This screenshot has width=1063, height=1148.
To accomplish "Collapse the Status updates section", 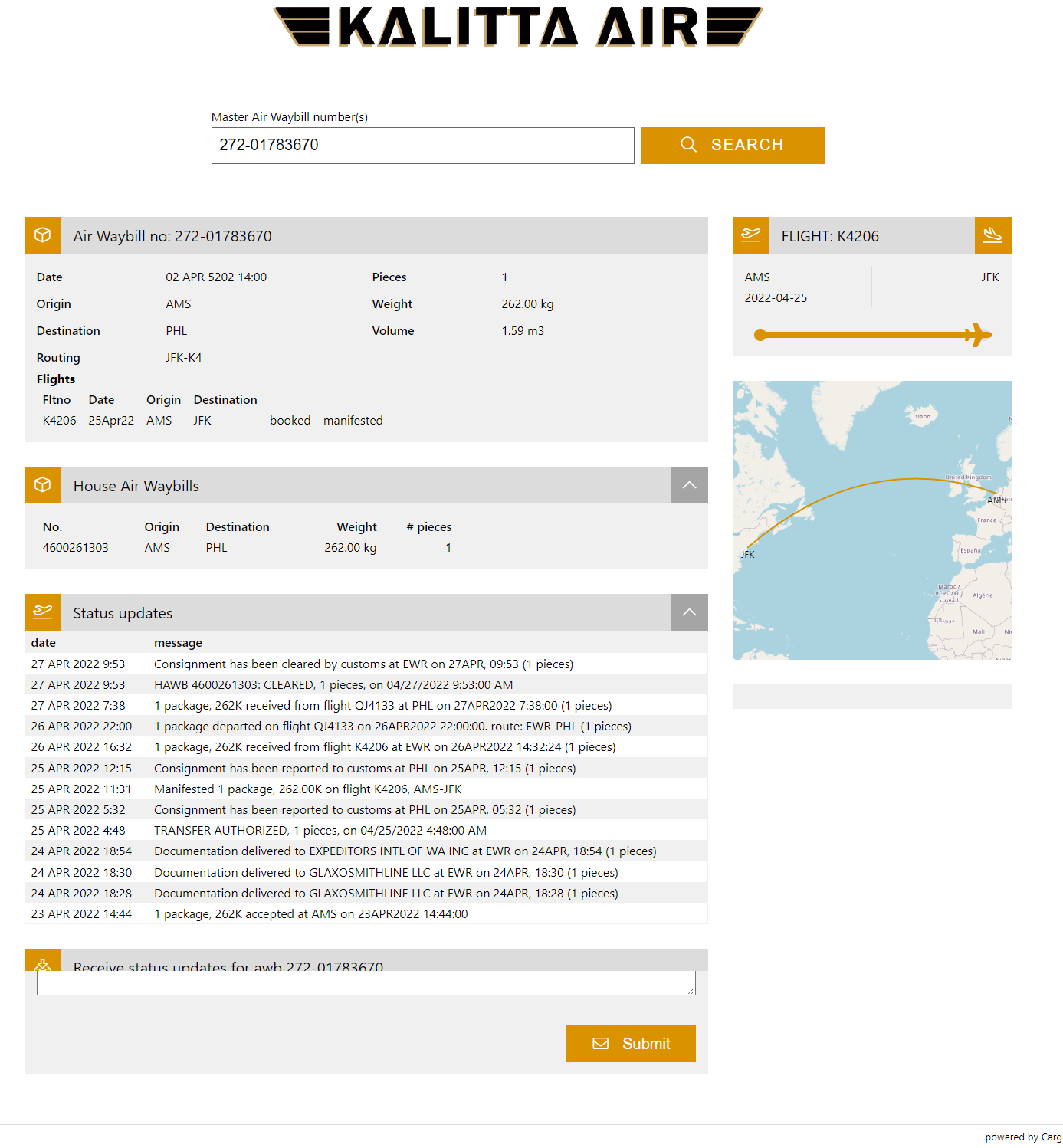I will (x=689, y=612).
